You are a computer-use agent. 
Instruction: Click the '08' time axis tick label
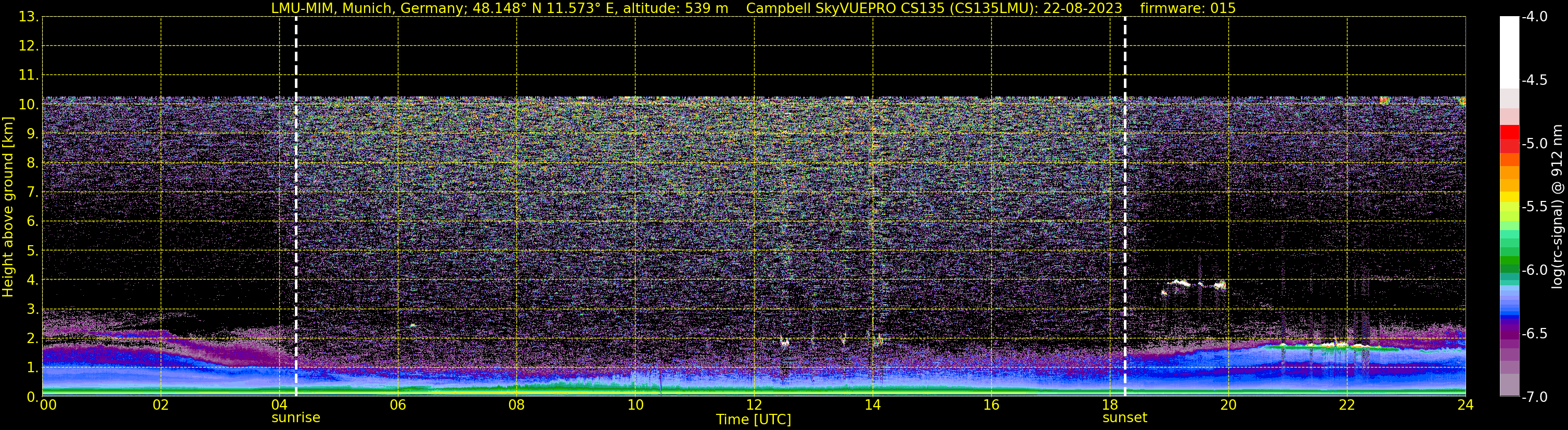517,405
